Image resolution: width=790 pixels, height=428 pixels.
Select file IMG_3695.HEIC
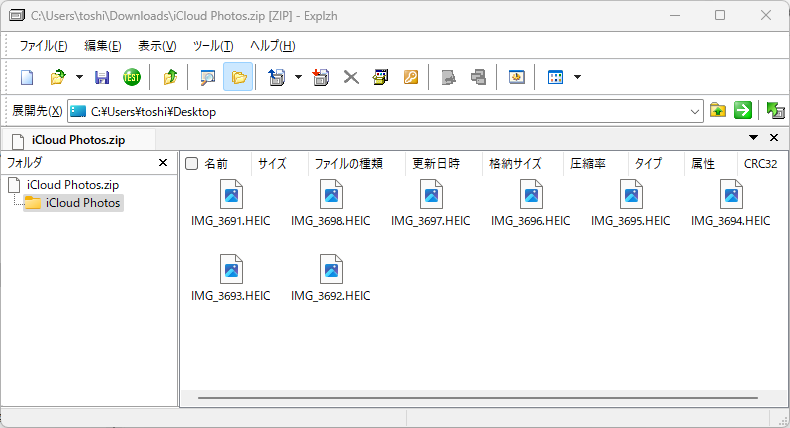pos(631,203)
